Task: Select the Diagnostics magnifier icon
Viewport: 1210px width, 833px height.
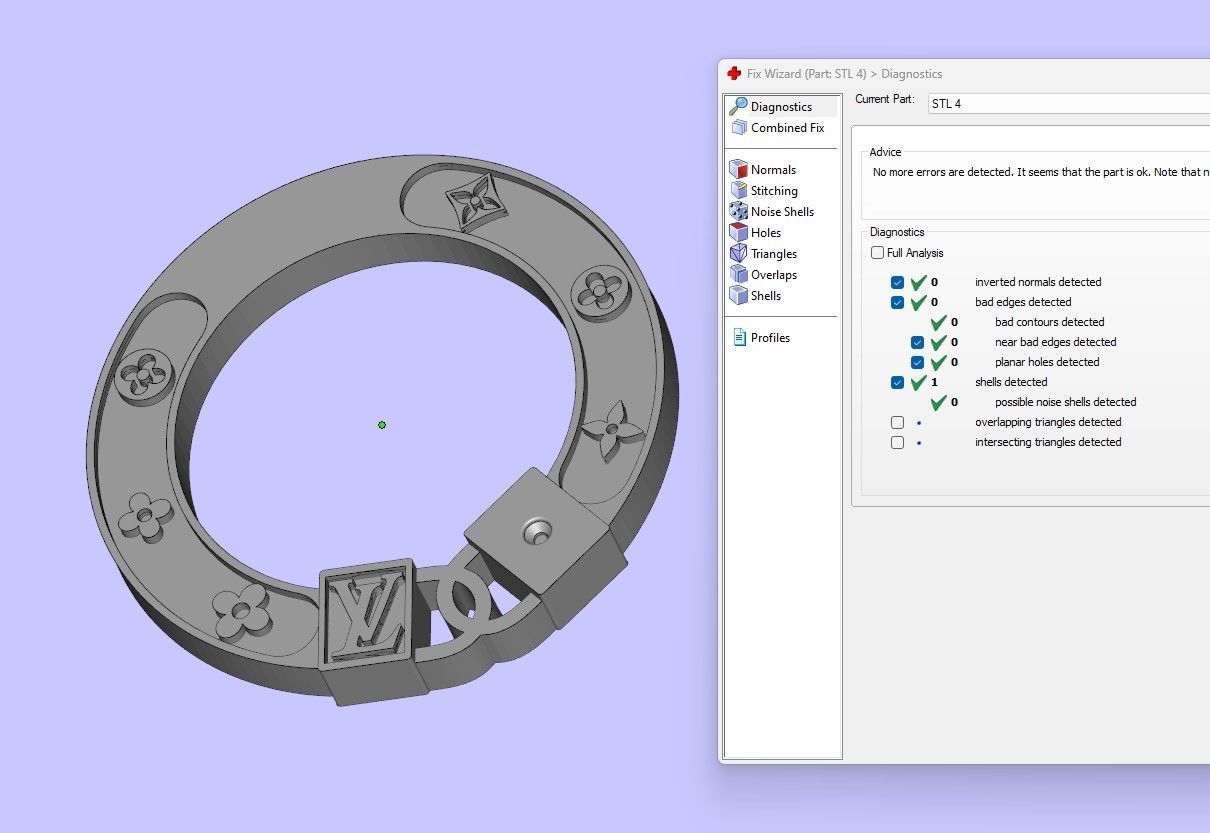Action: pyautogui.click(x=739, y=106)
